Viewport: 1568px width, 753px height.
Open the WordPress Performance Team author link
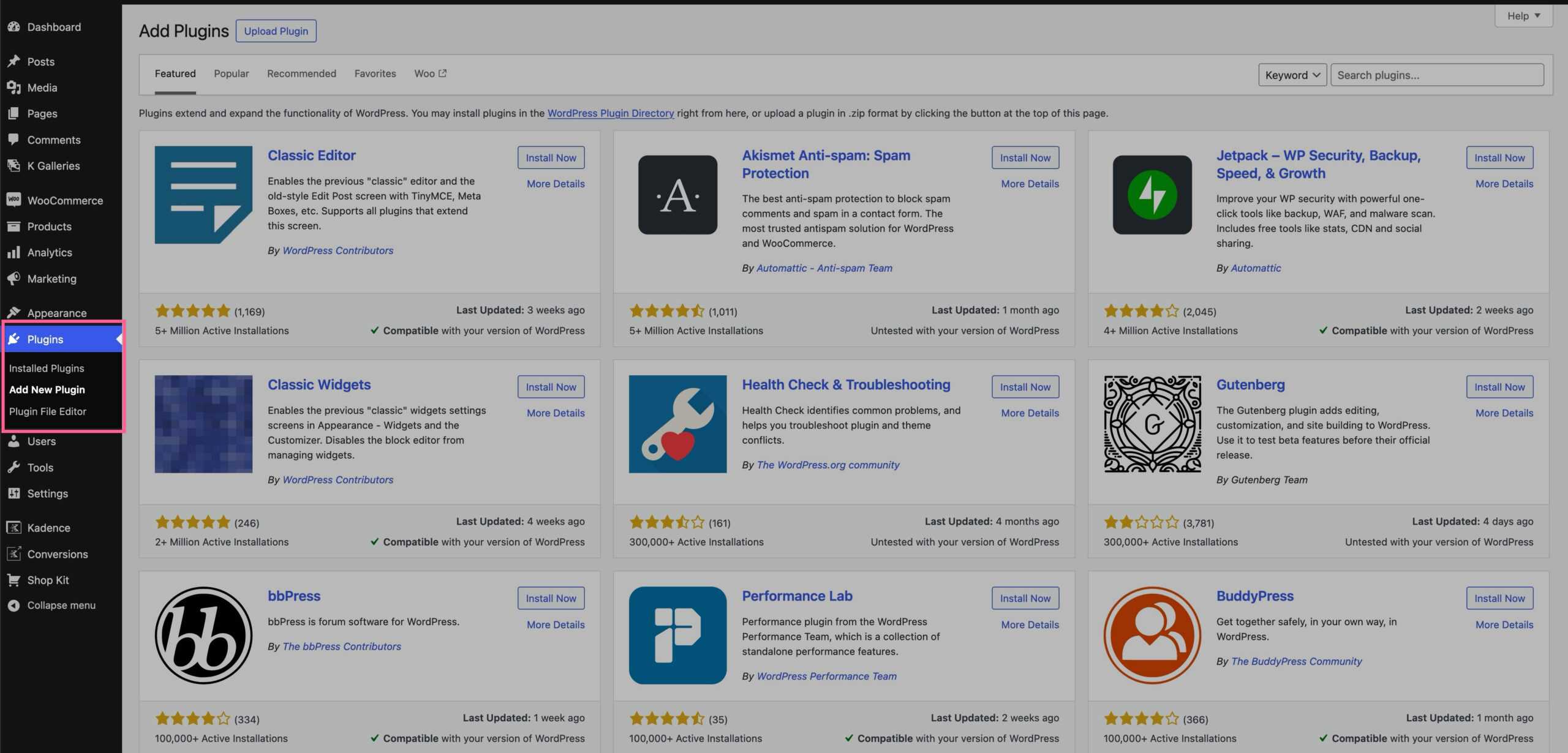coord(827,676)
